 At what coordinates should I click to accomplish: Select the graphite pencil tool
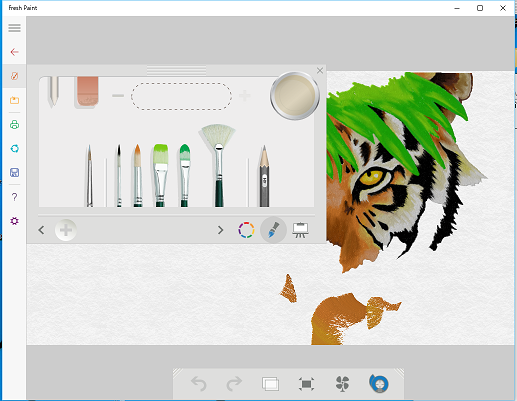[264, 176]
